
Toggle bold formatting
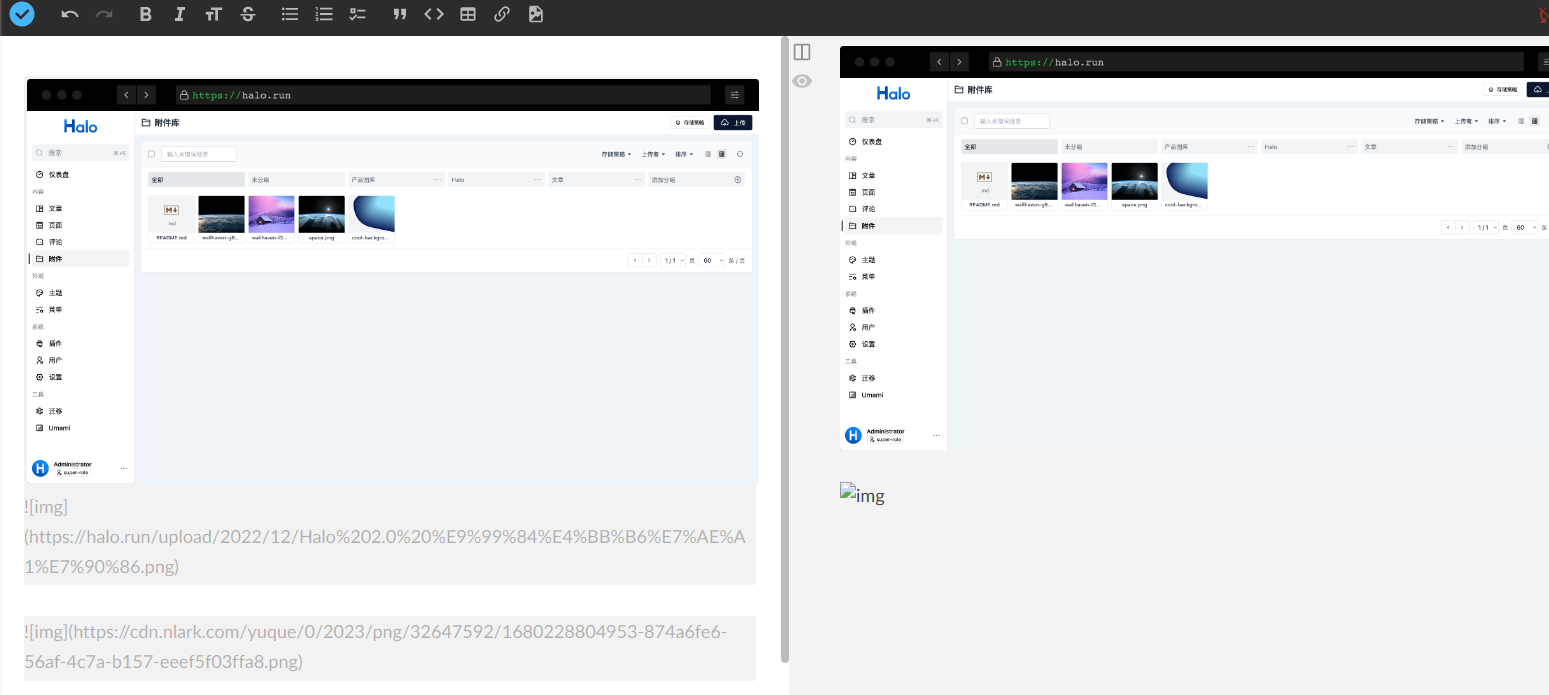[146, 14]
